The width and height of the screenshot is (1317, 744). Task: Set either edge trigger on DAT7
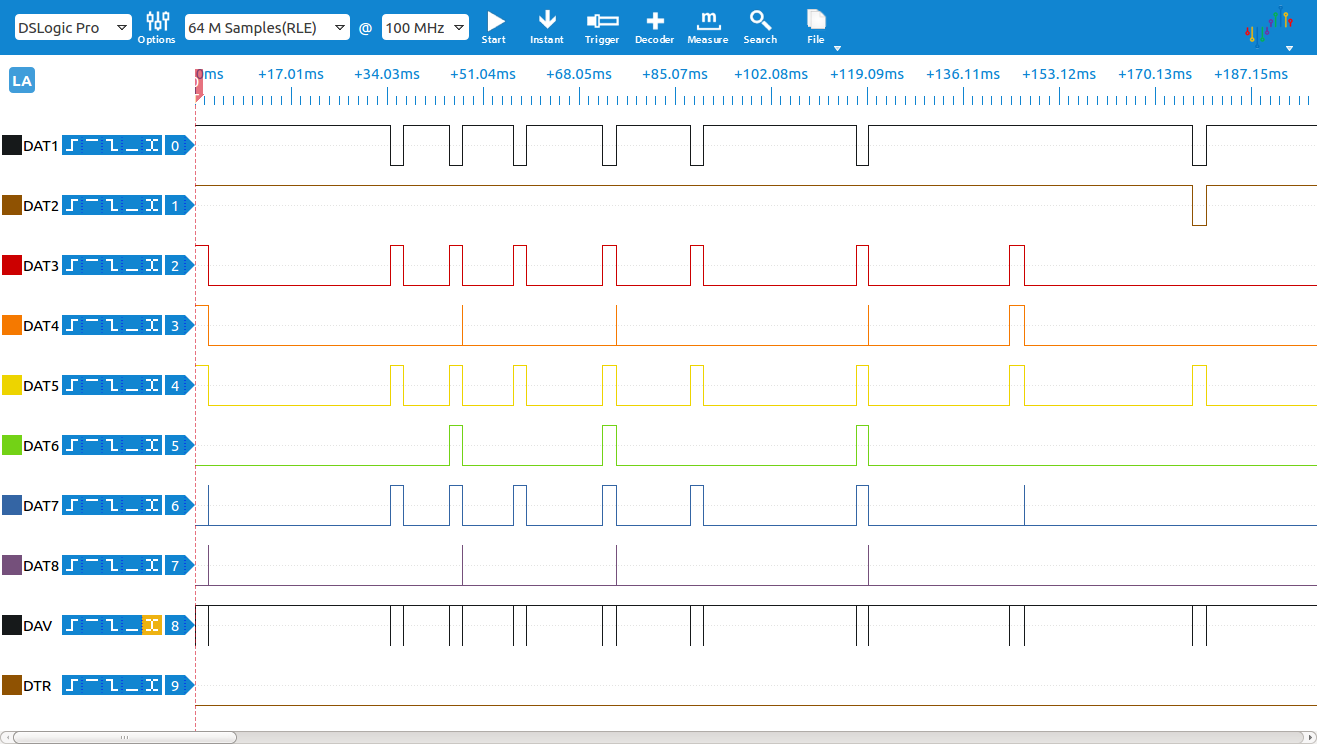click(152, 506)
